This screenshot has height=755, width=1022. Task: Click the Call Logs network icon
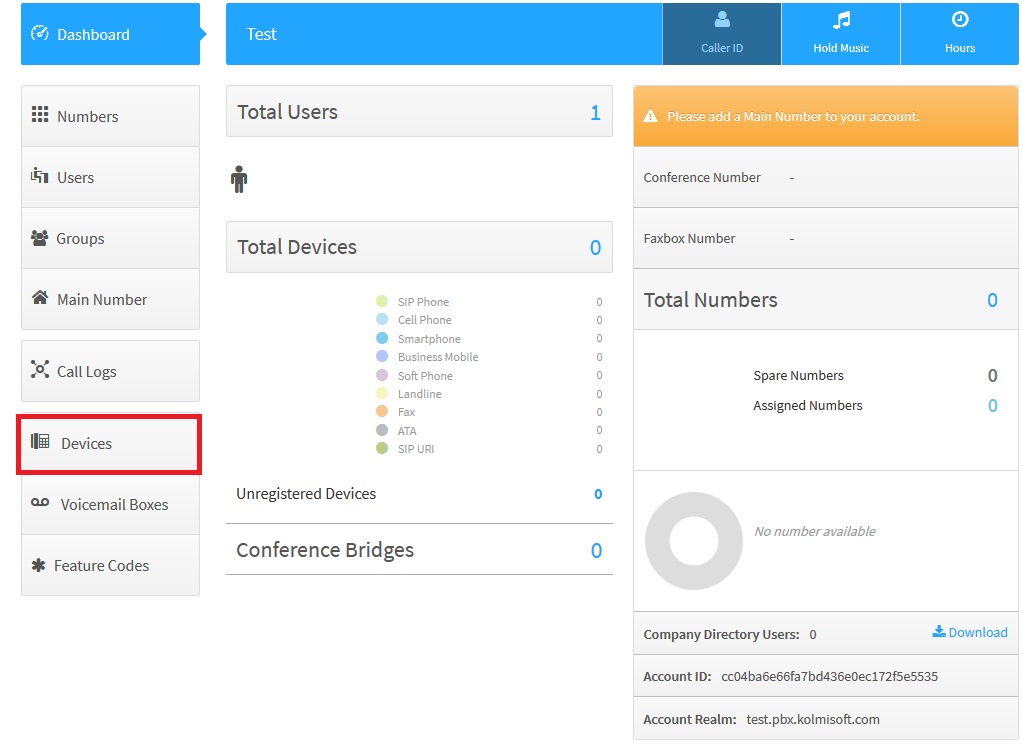pos(40,371)
